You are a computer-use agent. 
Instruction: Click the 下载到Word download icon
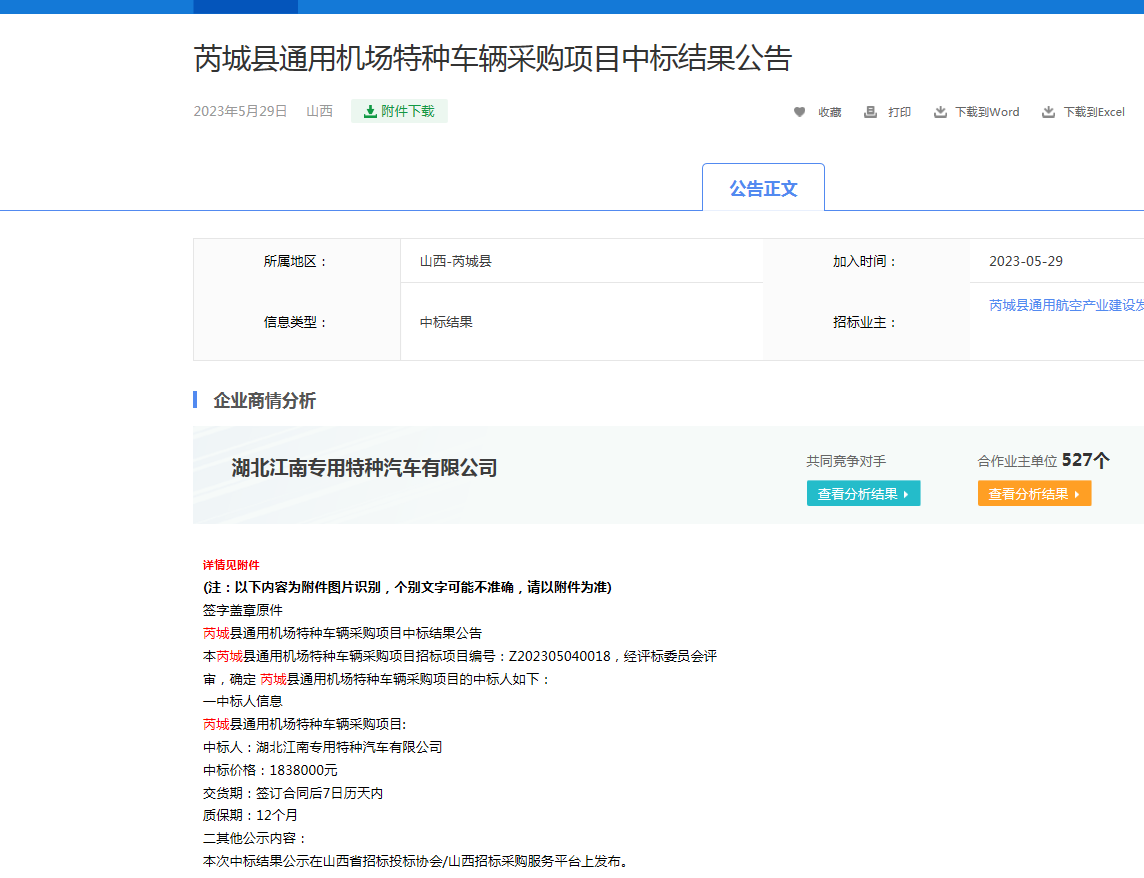(x=941, y=112)
